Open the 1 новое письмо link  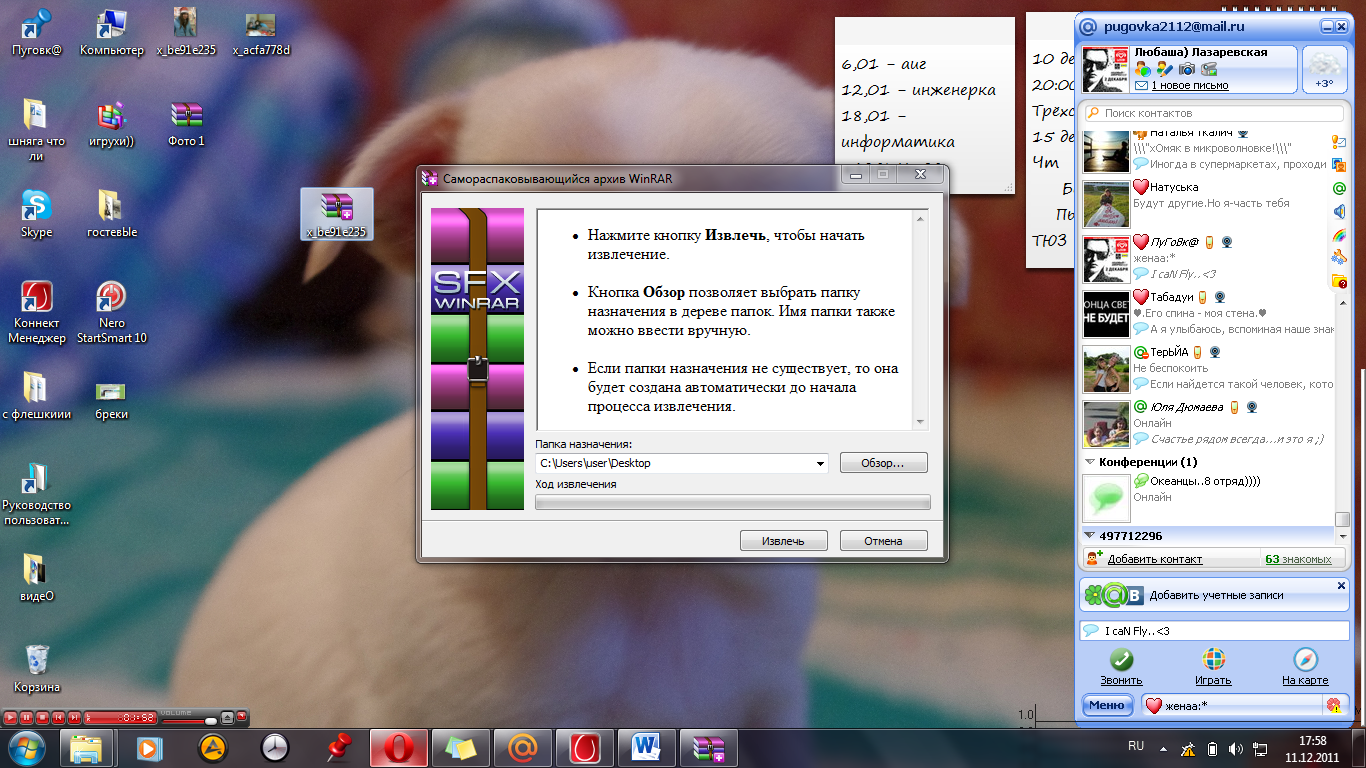tap(1189, 86)
